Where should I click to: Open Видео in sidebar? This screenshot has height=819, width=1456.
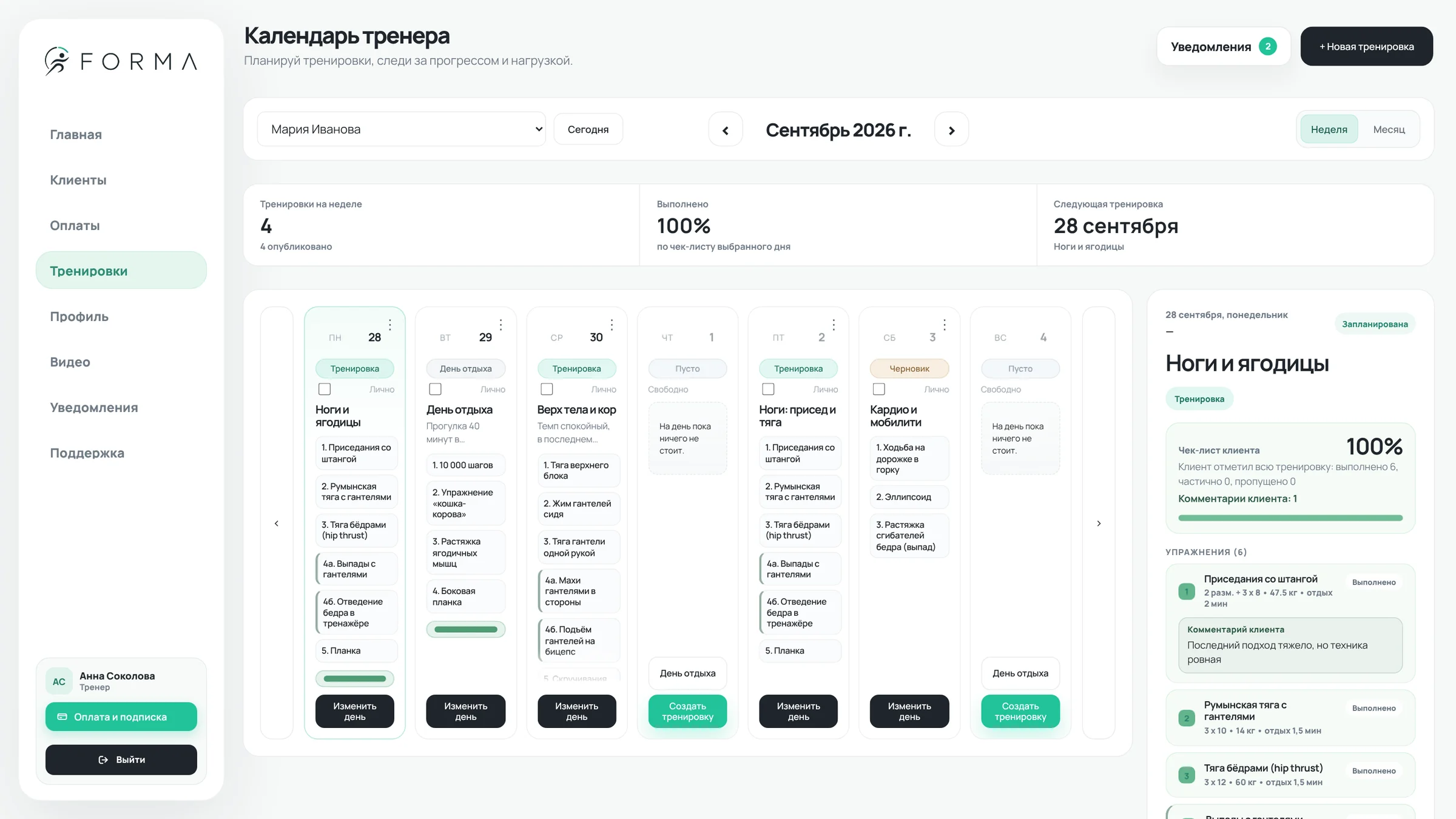pyautogui.click(x=121, y=362)
